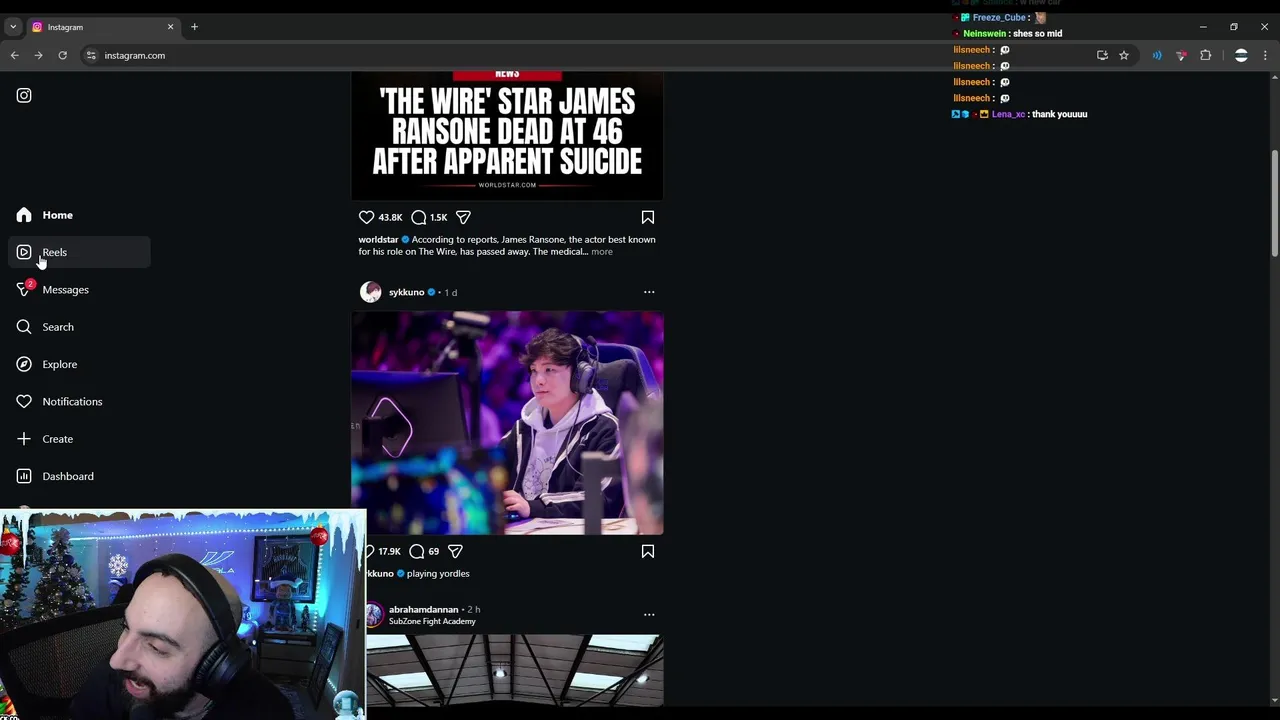Open the tab search dropdown
This screenshot has width=1280, height=720.
13,27
